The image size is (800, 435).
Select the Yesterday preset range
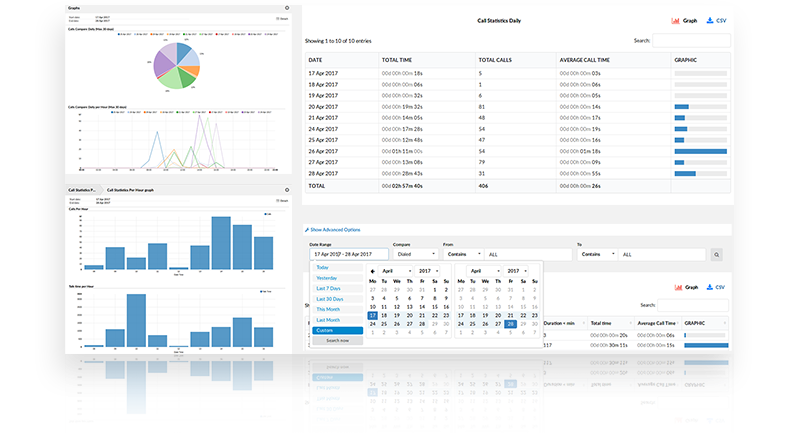[x=337, y=278]
